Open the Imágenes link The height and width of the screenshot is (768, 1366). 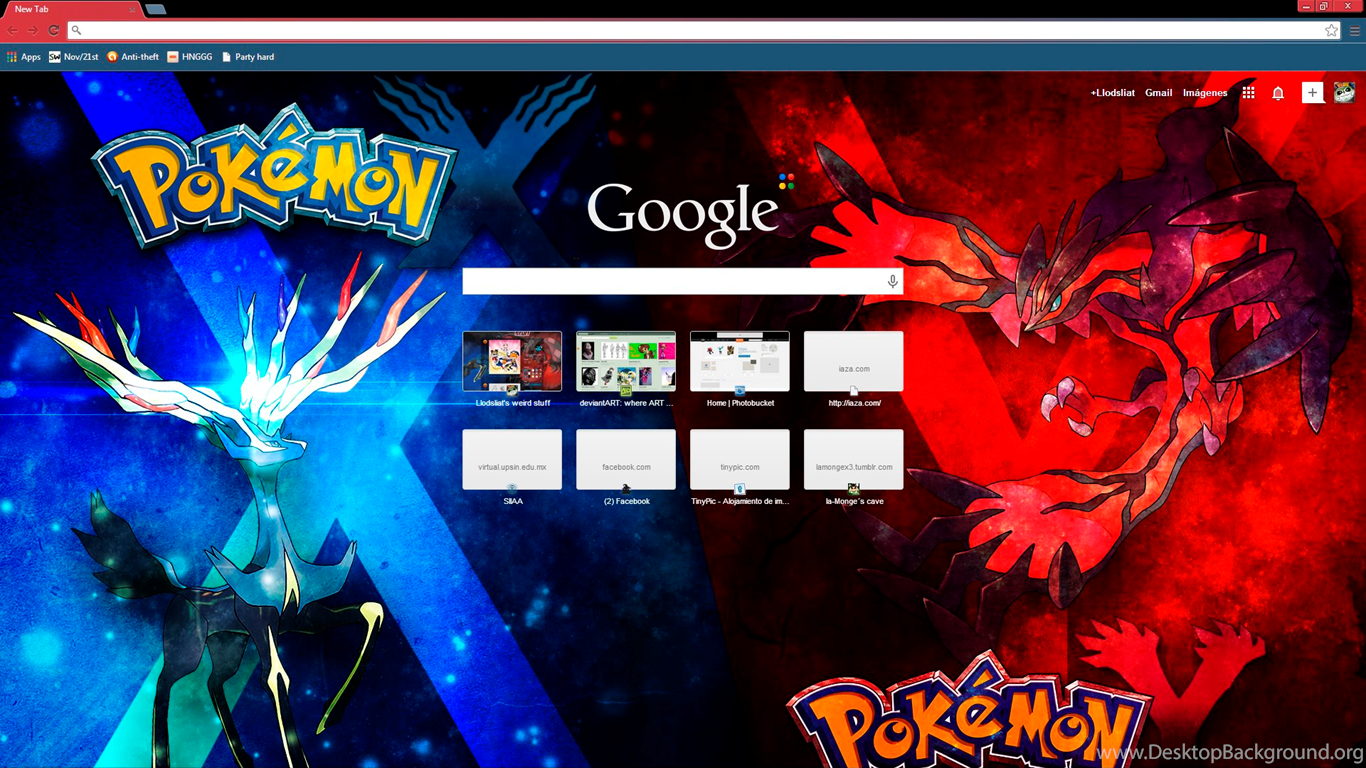1205,93
